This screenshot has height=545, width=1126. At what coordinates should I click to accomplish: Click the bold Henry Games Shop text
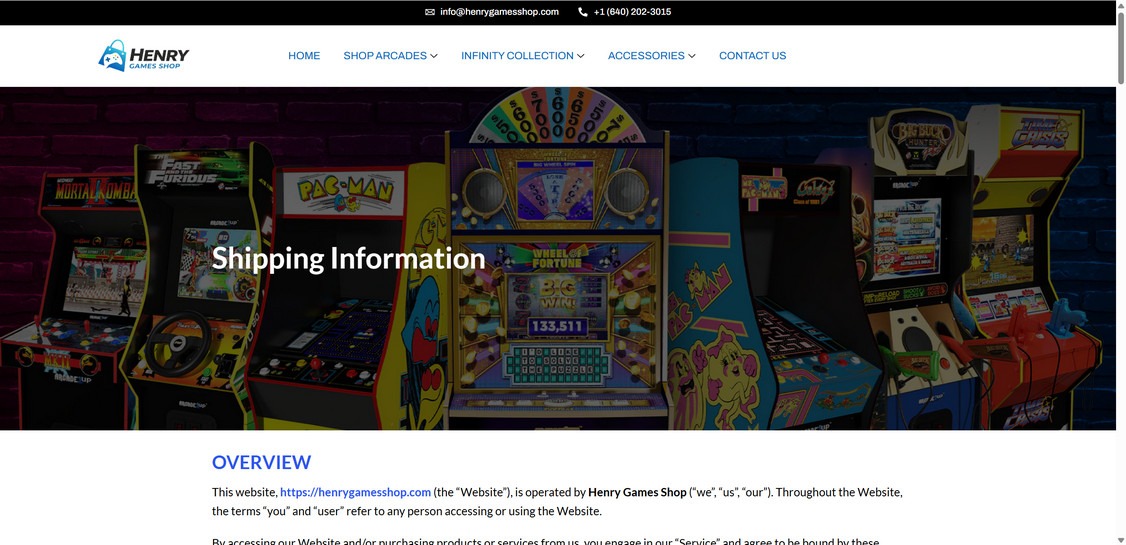pyautogui.click(x=637, y=493)
